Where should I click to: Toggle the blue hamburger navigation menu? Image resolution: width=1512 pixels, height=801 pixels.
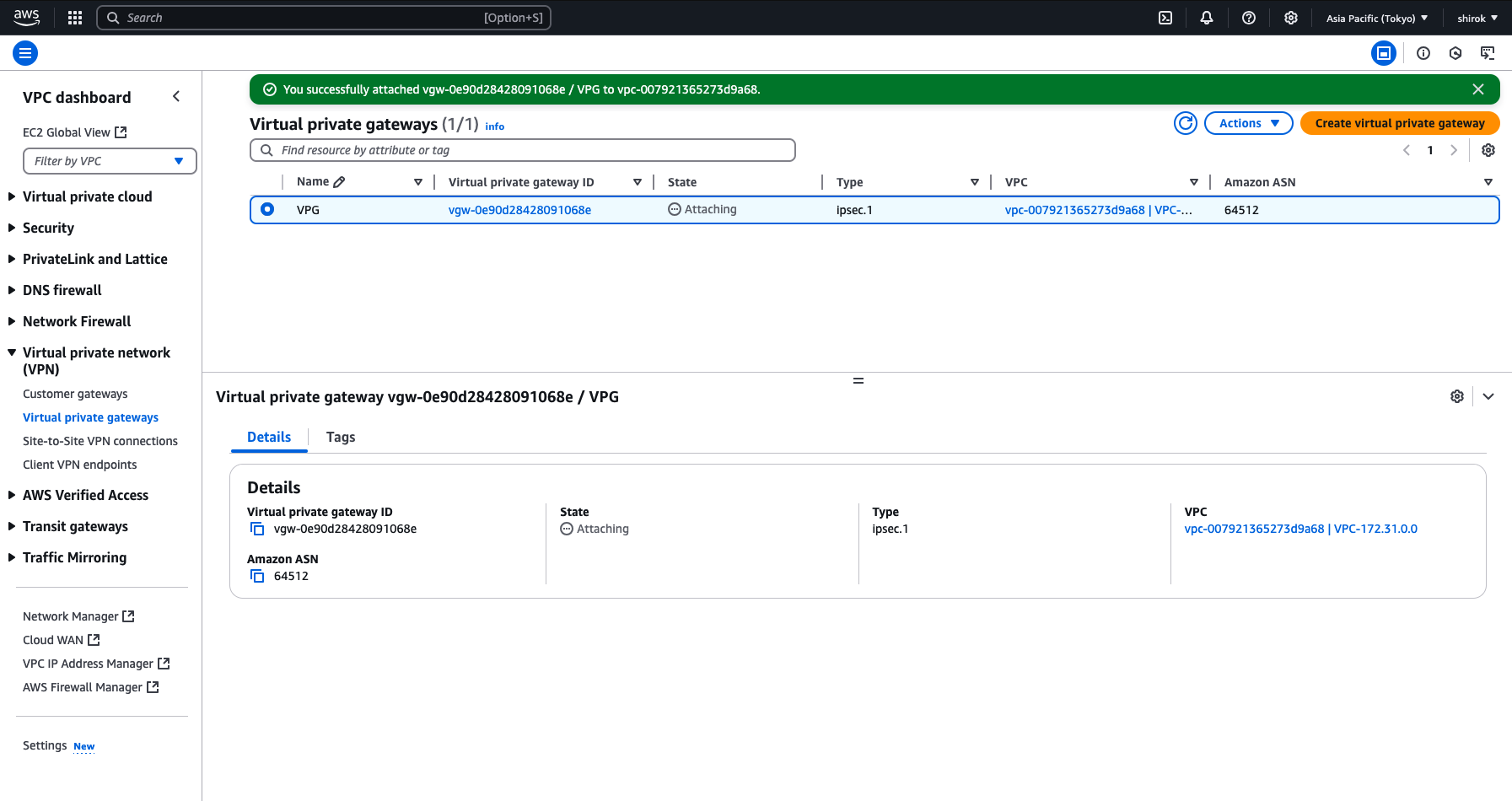pyautogui.click(x=25, y=53)
